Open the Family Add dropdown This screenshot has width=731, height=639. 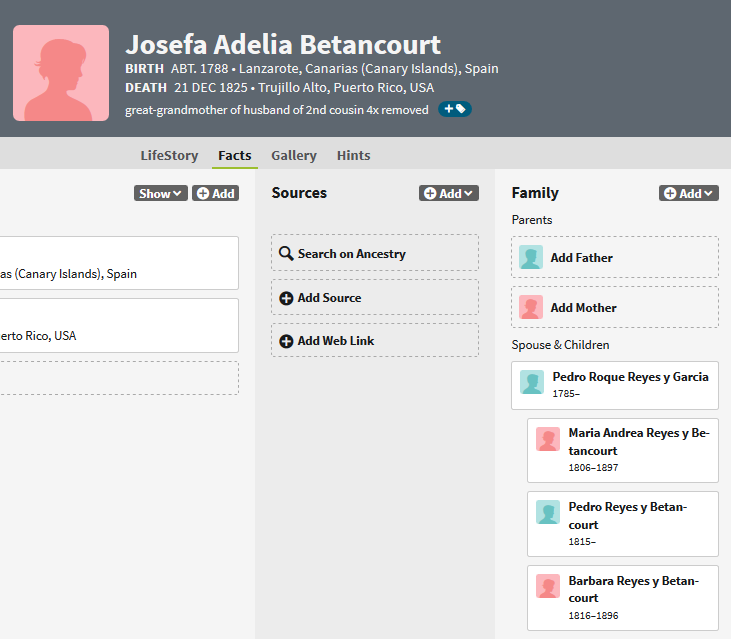click(x=688, y=193)
